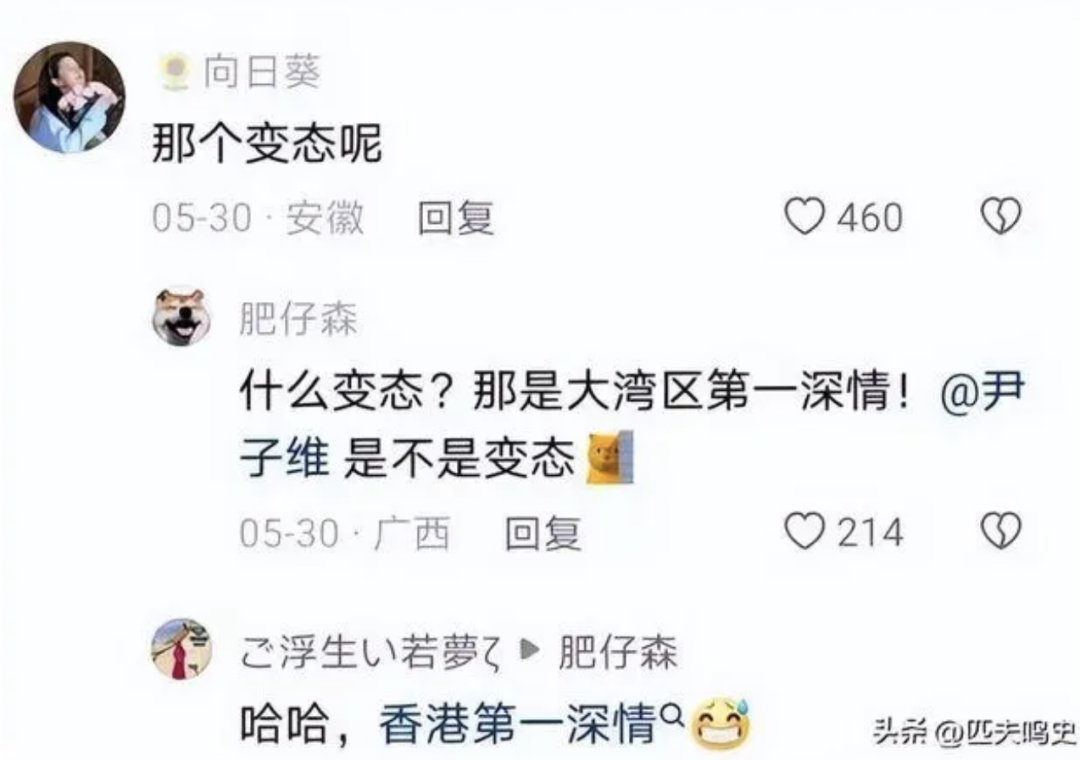The image size is (1080, 760).
Task: Tap the cat peeking emoji sticker
Action: pos(610,458)
